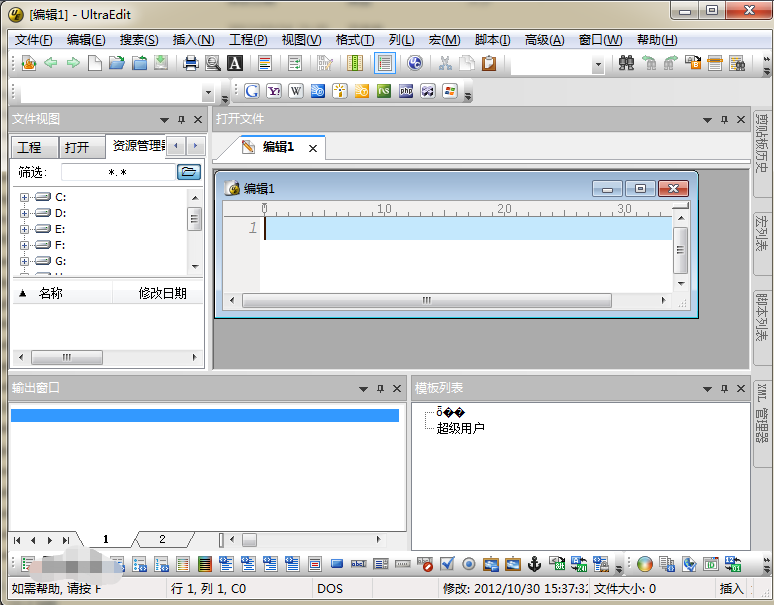Expand the F: drive node
Viewport: 774px width, 605px height.
(x=24, y=245)
